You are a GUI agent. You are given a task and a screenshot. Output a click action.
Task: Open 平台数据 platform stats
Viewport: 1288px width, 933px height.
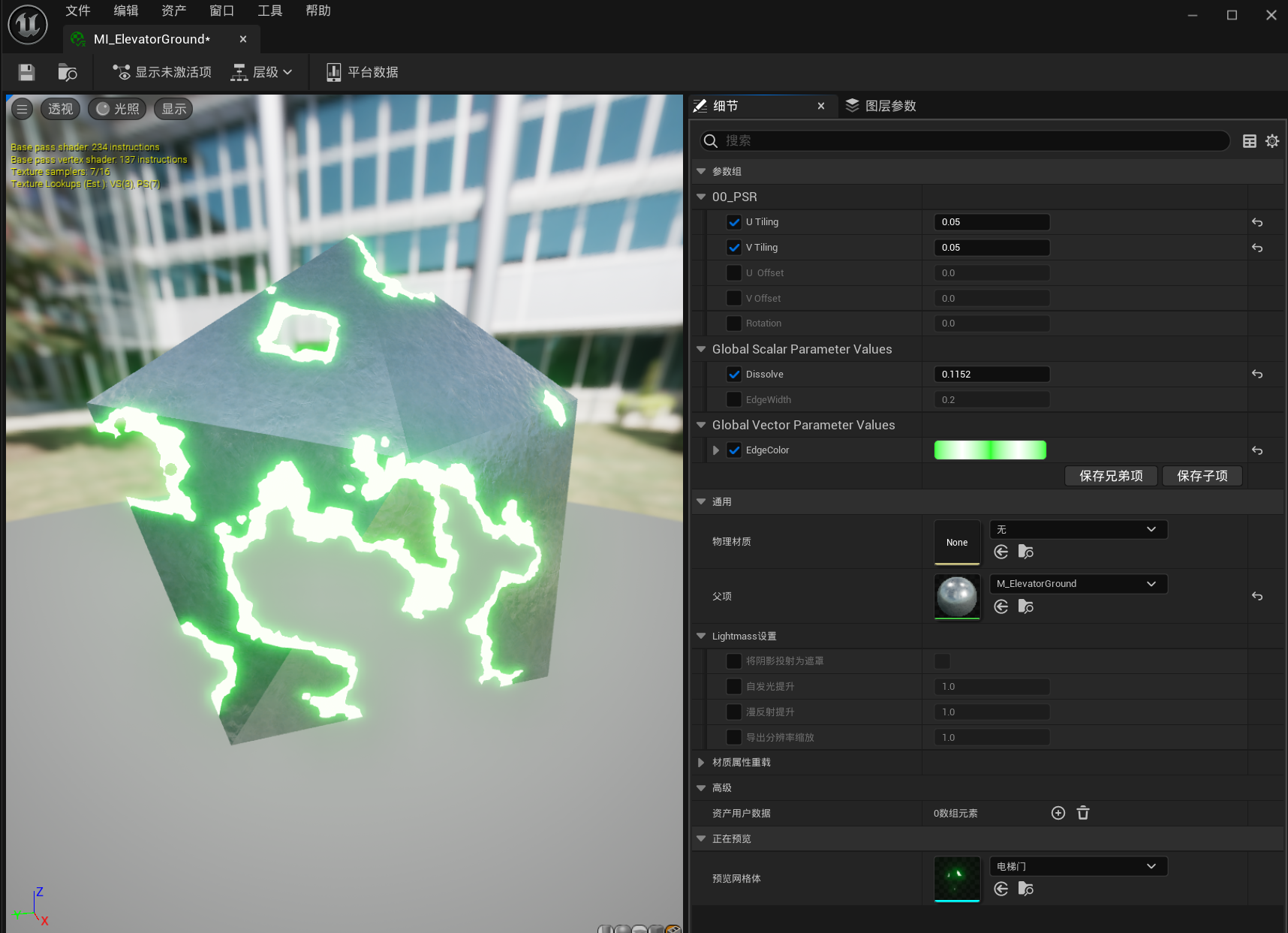point(363,72)
